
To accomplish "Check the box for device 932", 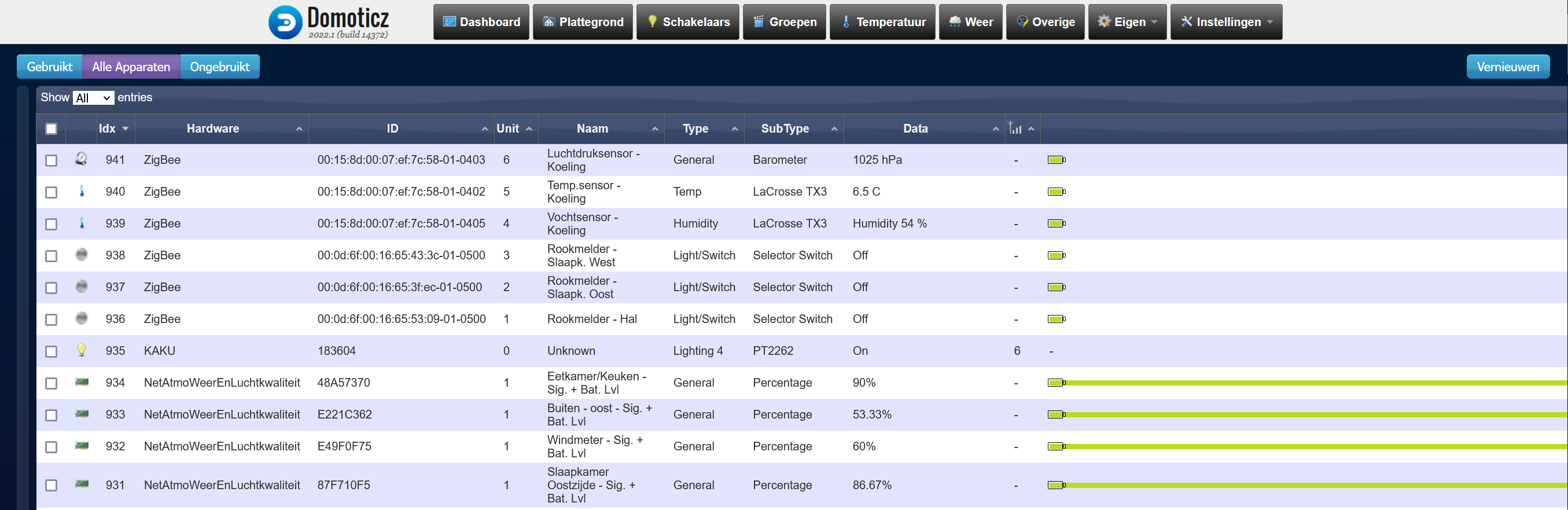I will click(51, 447).
